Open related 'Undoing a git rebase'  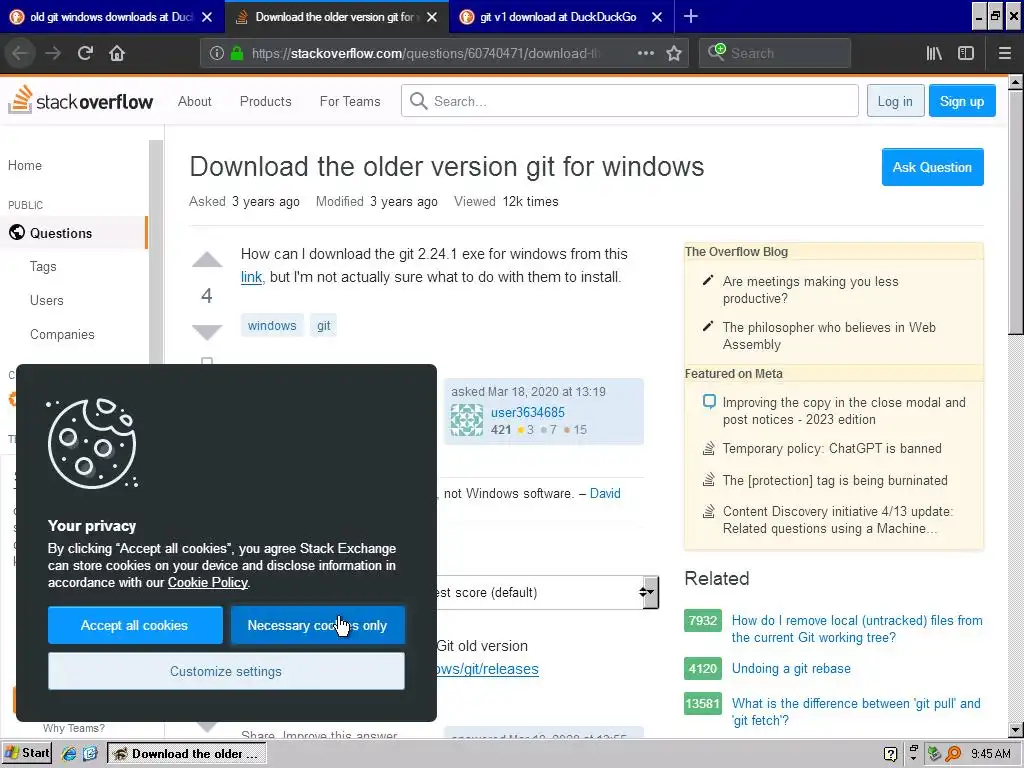tap(791, 668)
